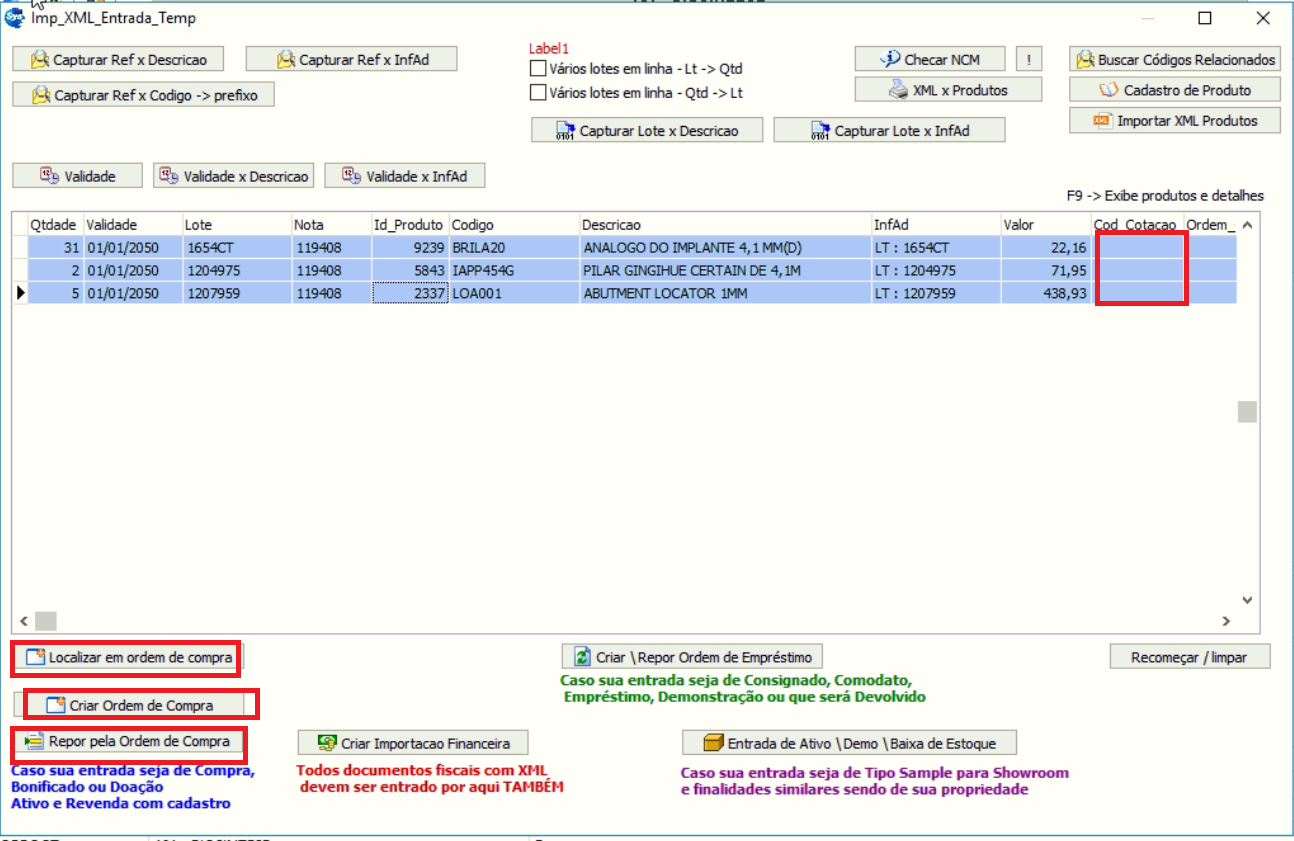1294x841 pixels.
Task: Enable Vários lotes em linha Lt -> Qtd
Action: pos(538,70)
